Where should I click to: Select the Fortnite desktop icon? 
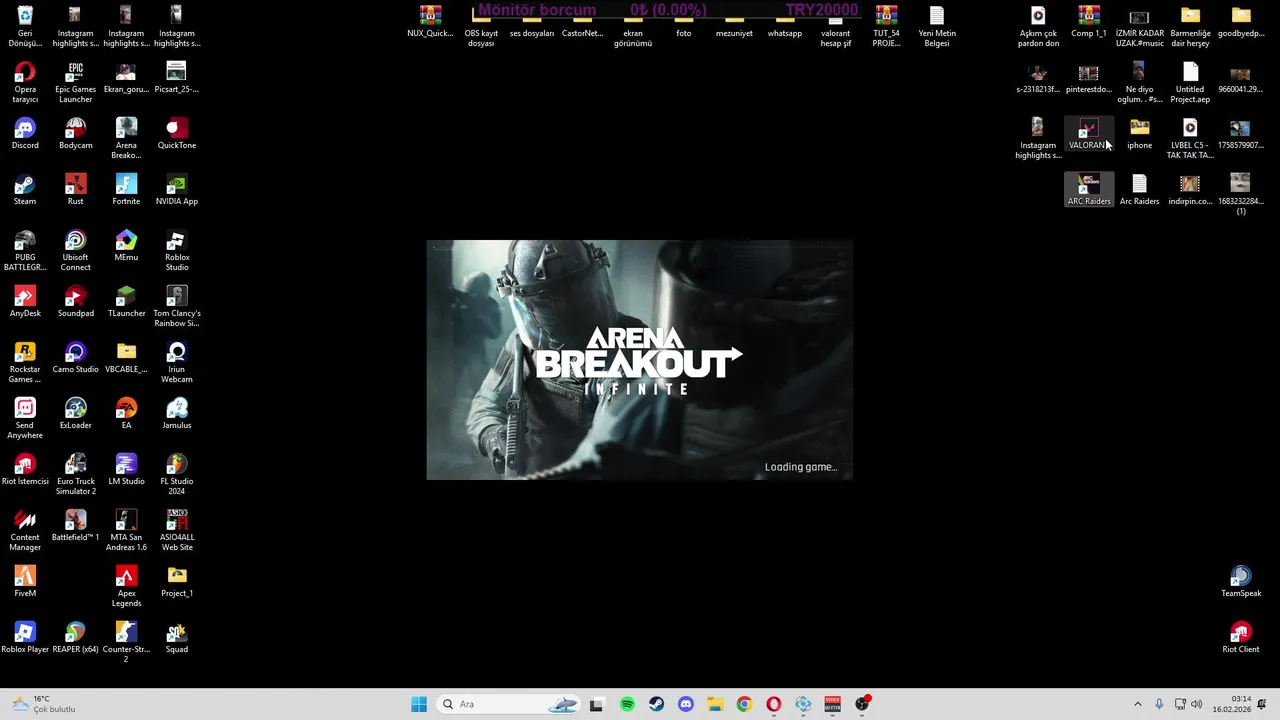(126, 189)
